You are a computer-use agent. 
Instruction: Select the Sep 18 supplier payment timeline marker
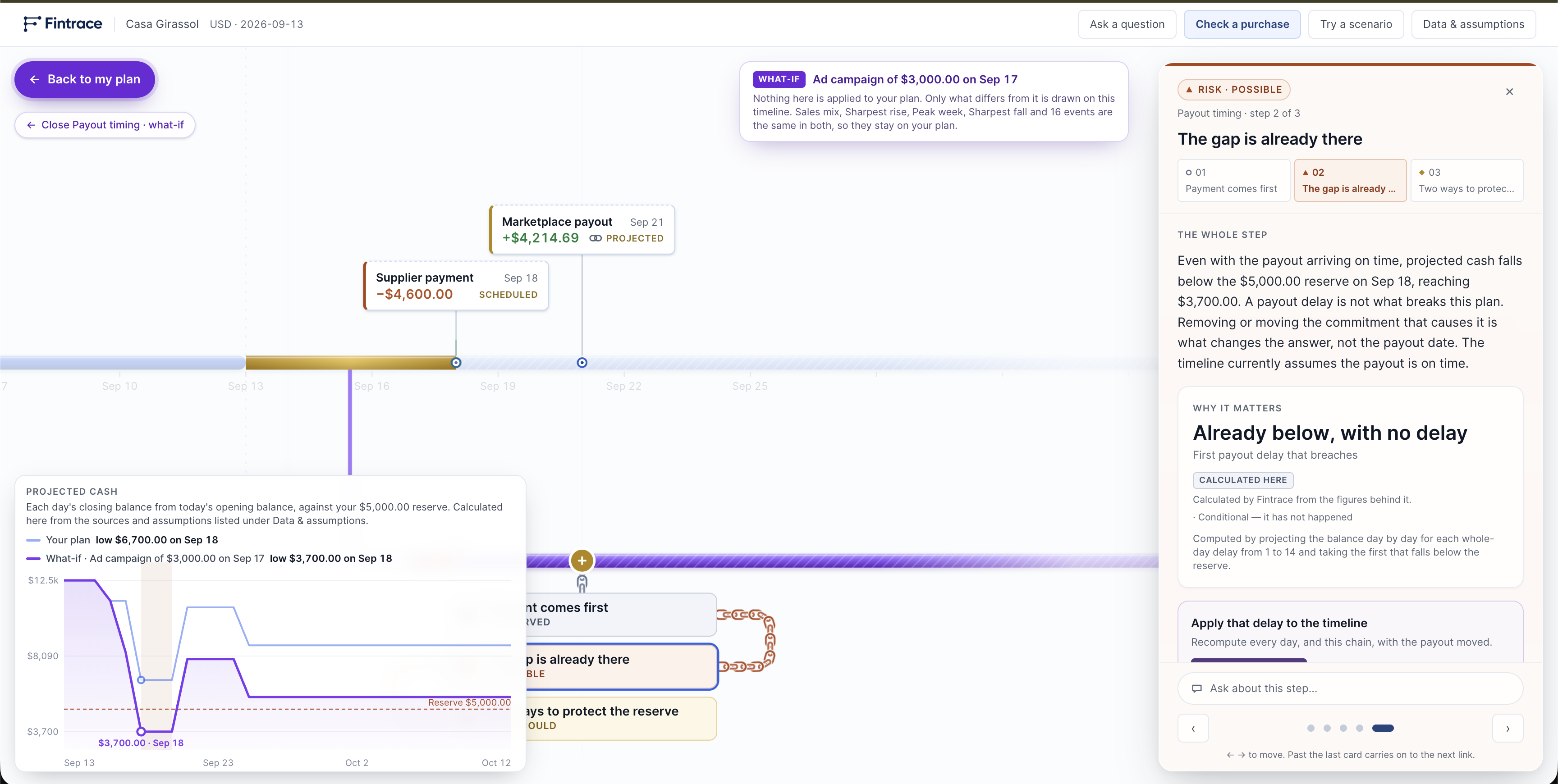456,363
